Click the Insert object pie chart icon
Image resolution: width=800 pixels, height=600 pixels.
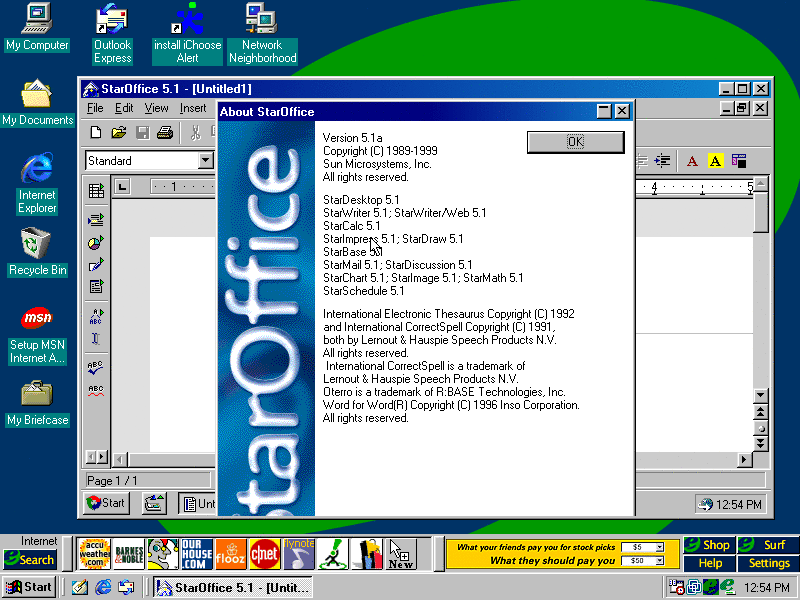[x=96, y=242]
